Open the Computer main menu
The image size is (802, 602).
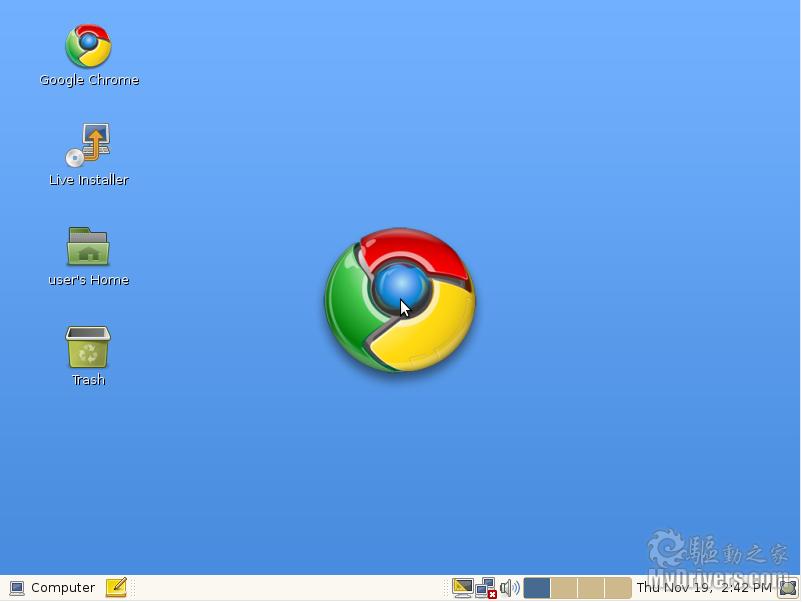pos(52,588)
